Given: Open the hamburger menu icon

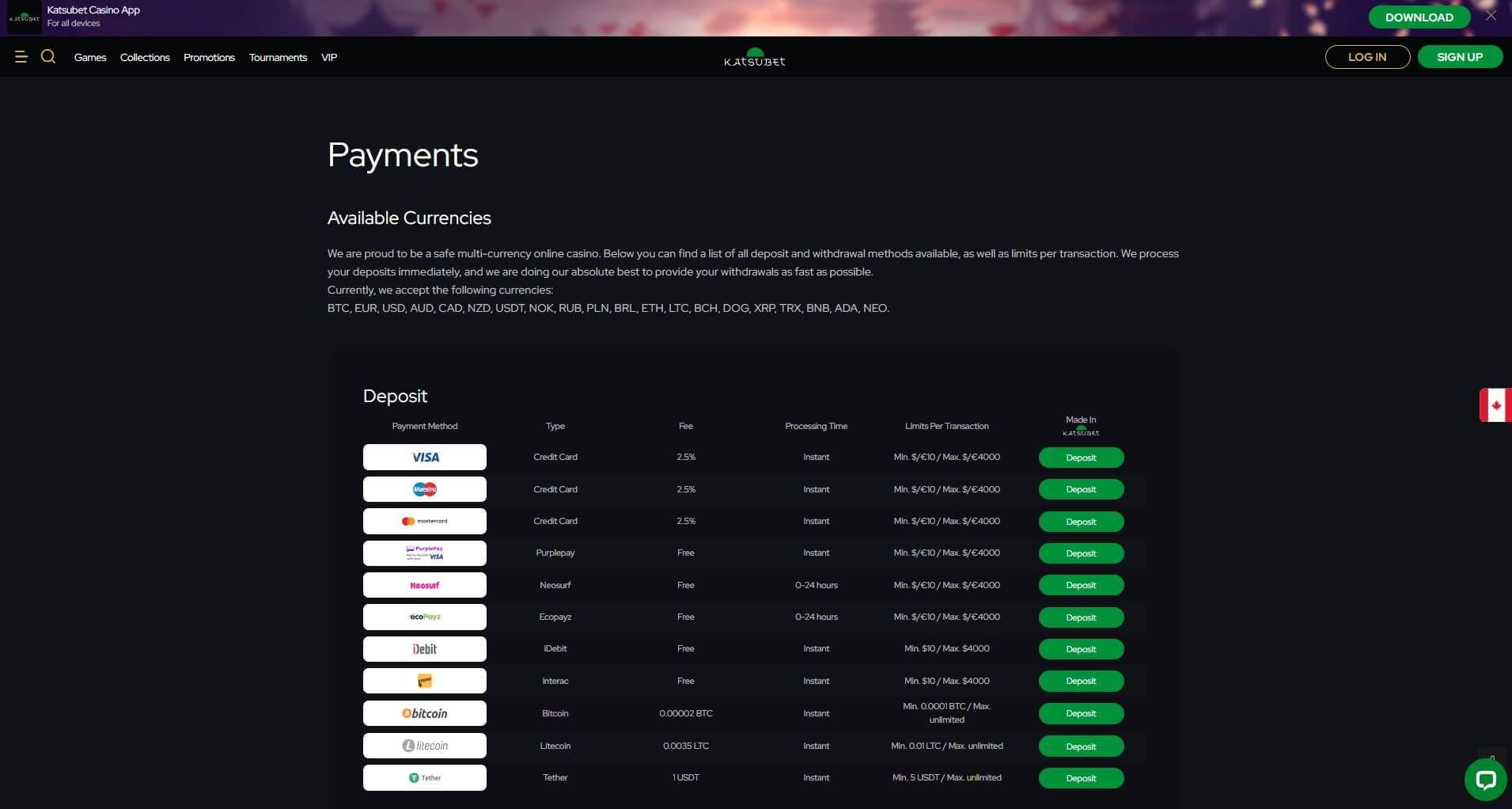Looking at the screenshot, I should click(21, 57).
